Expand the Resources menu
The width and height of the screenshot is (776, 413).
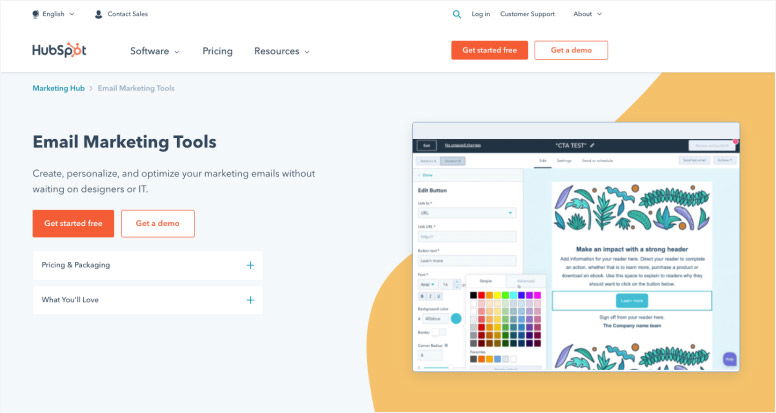pos(282,51)
